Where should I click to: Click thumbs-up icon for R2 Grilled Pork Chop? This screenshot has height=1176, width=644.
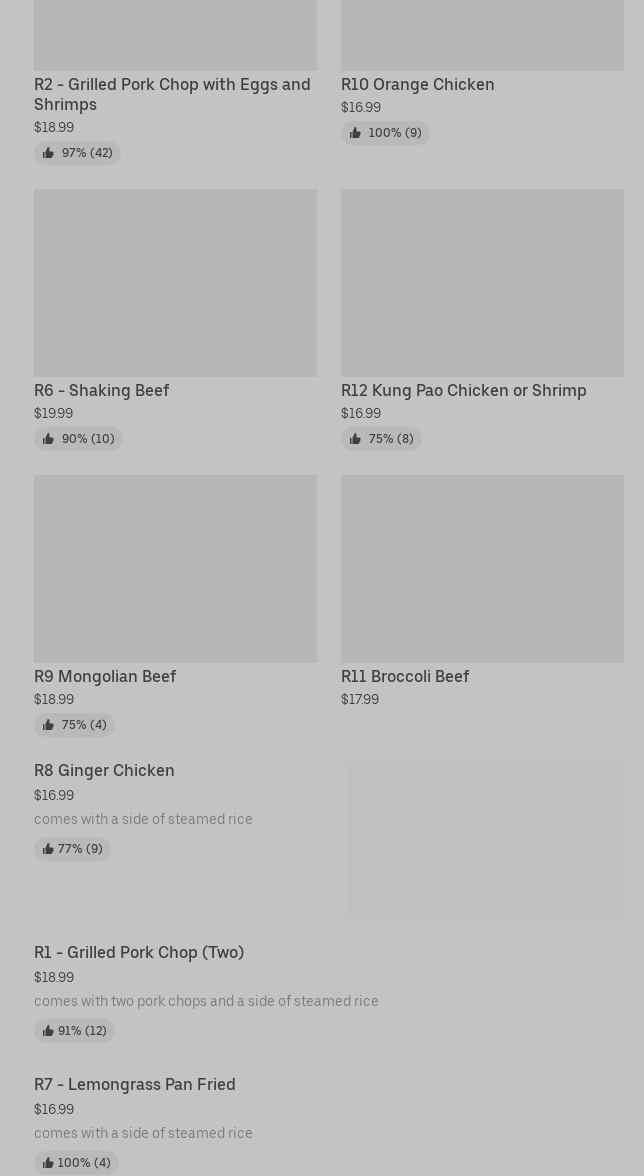(48, 153)
